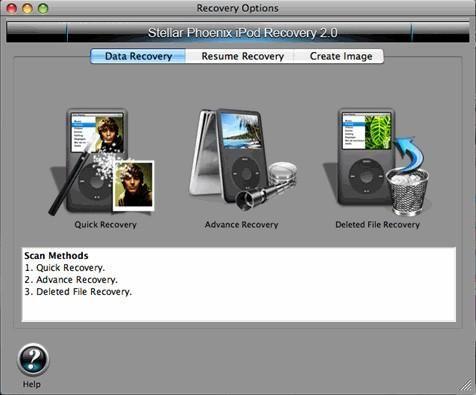Image resolution: width=476 pixels, height=395 pixels.
Task: Open the Quick Recovery iPod icon
Action: [x=102, y=161]
